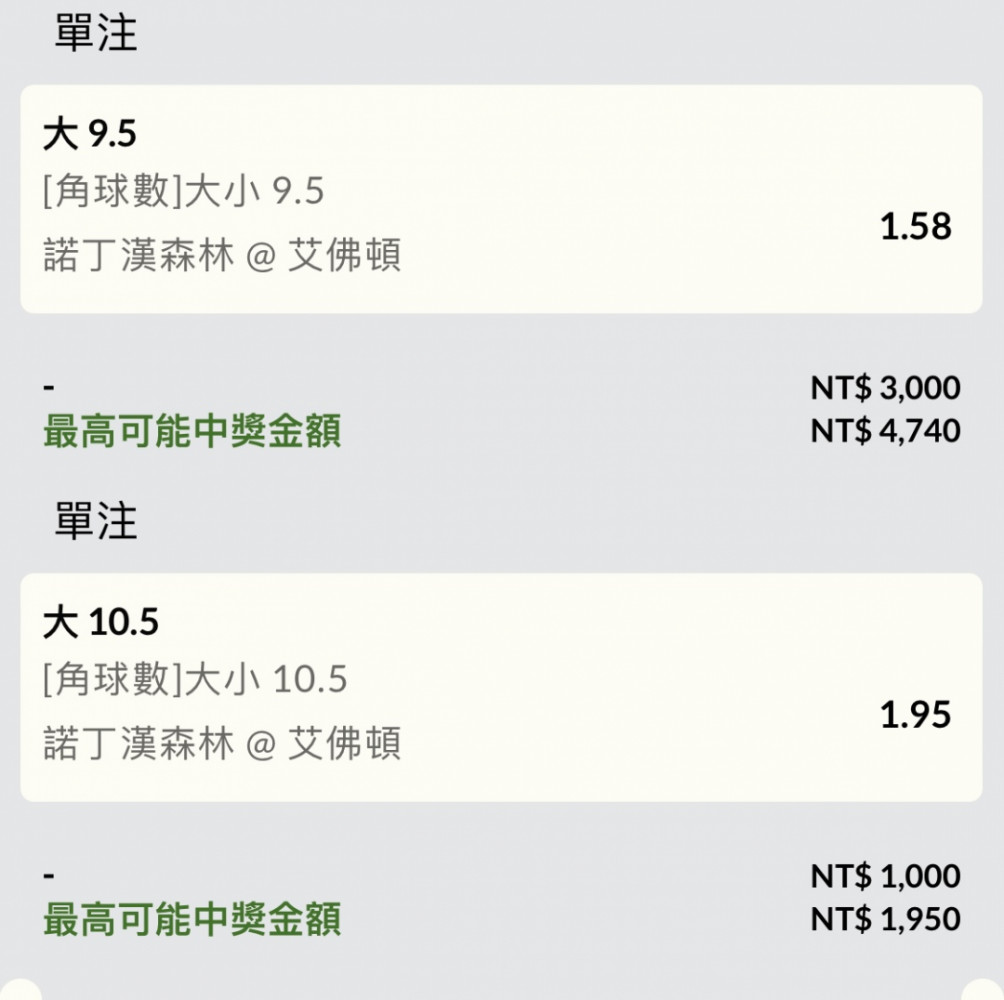Tap the first 諾丁漢森林 @ 艾佛頓 match name
Image resolution: width=1004 pixels, height=1000 pixels.
pos(222,255)
